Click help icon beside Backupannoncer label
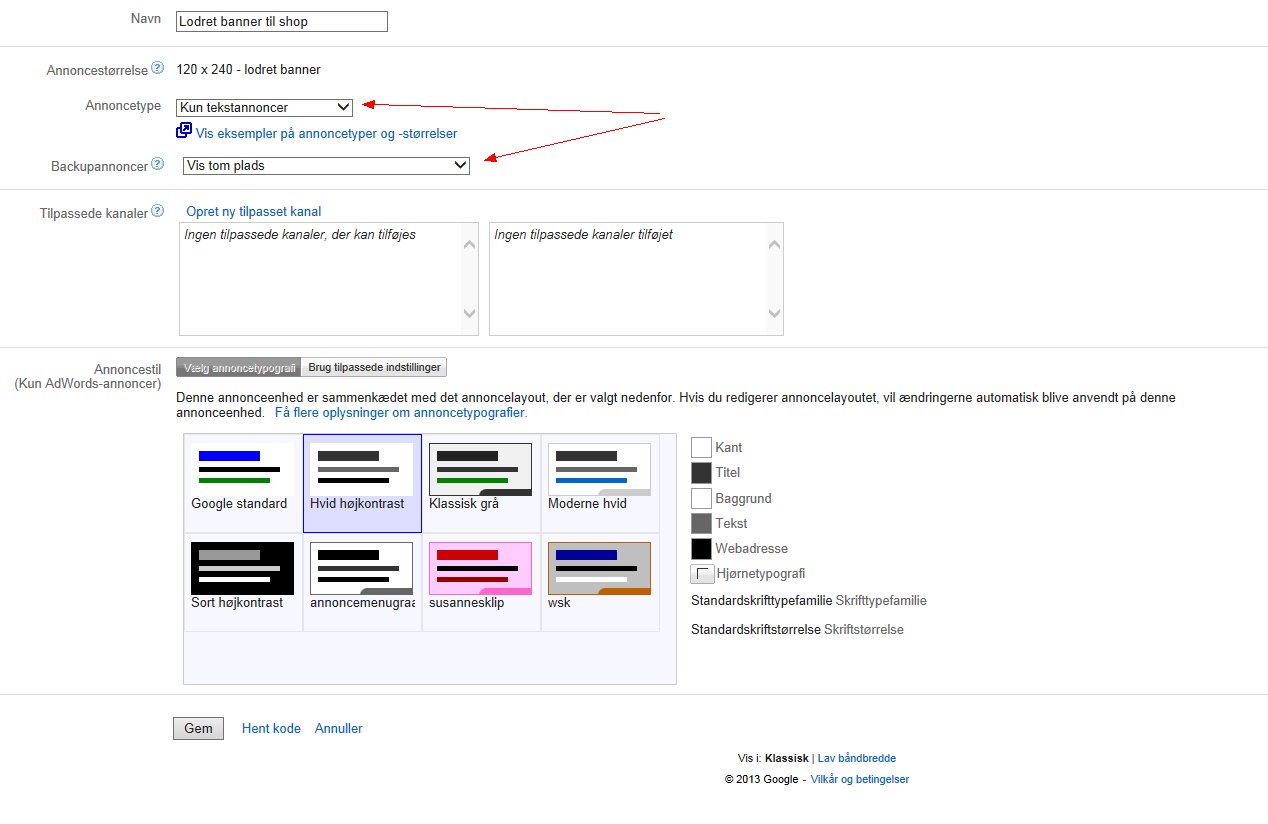The height and width of the screenshot is (824, 1268). pos(157,164)
